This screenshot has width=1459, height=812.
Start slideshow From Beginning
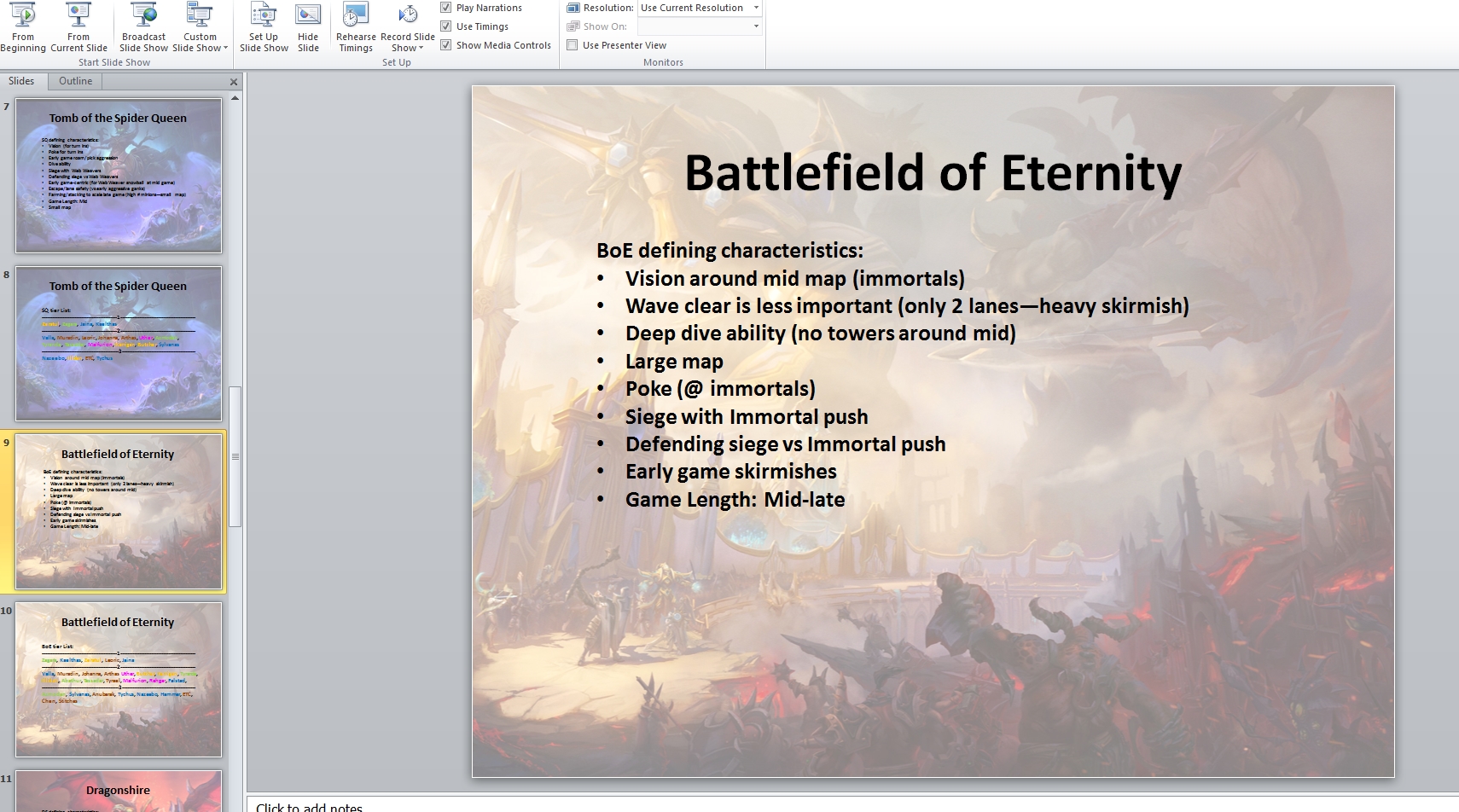(x=23, y=28)
